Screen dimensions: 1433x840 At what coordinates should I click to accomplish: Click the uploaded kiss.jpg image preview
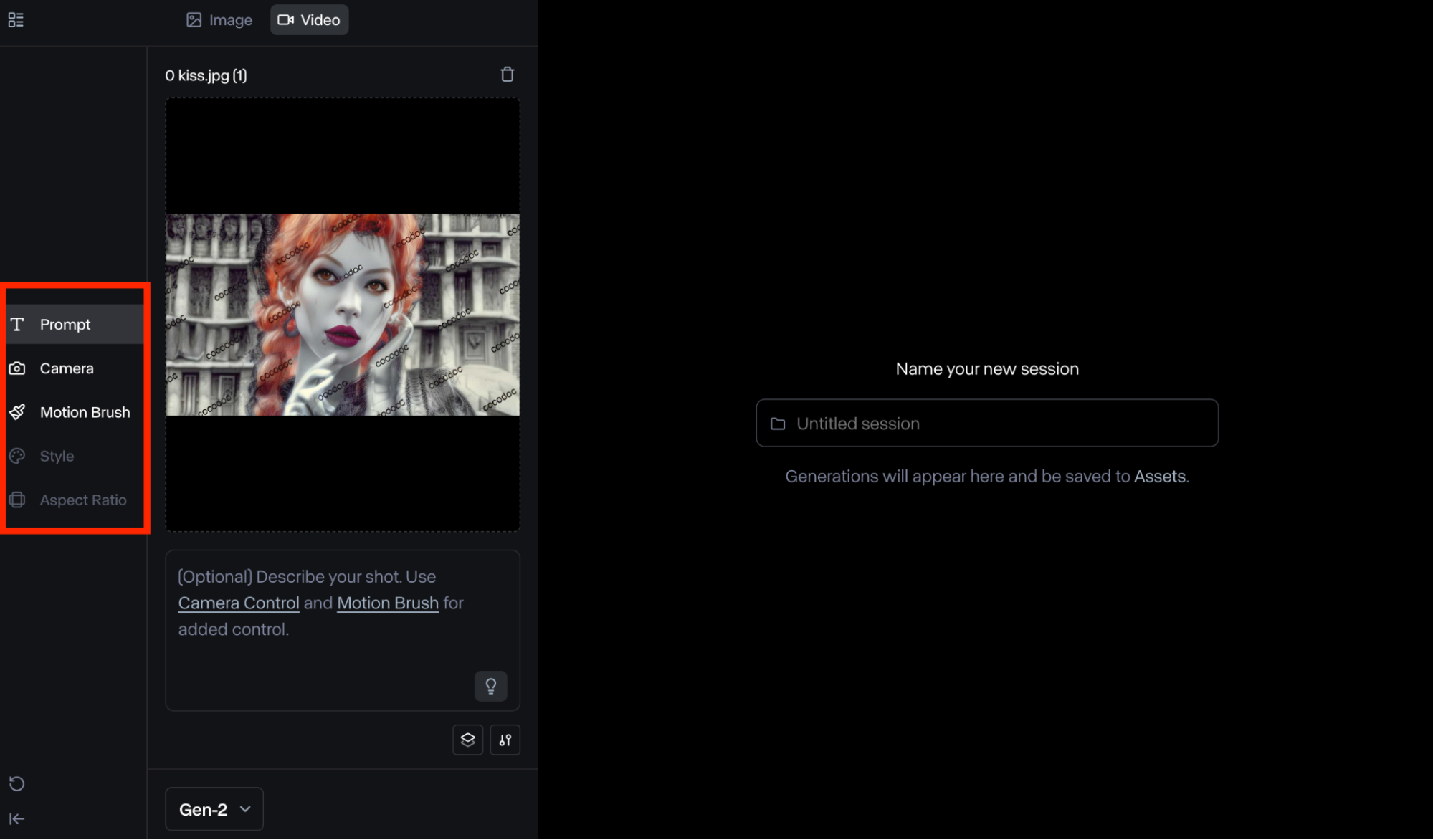click(343, 315)
